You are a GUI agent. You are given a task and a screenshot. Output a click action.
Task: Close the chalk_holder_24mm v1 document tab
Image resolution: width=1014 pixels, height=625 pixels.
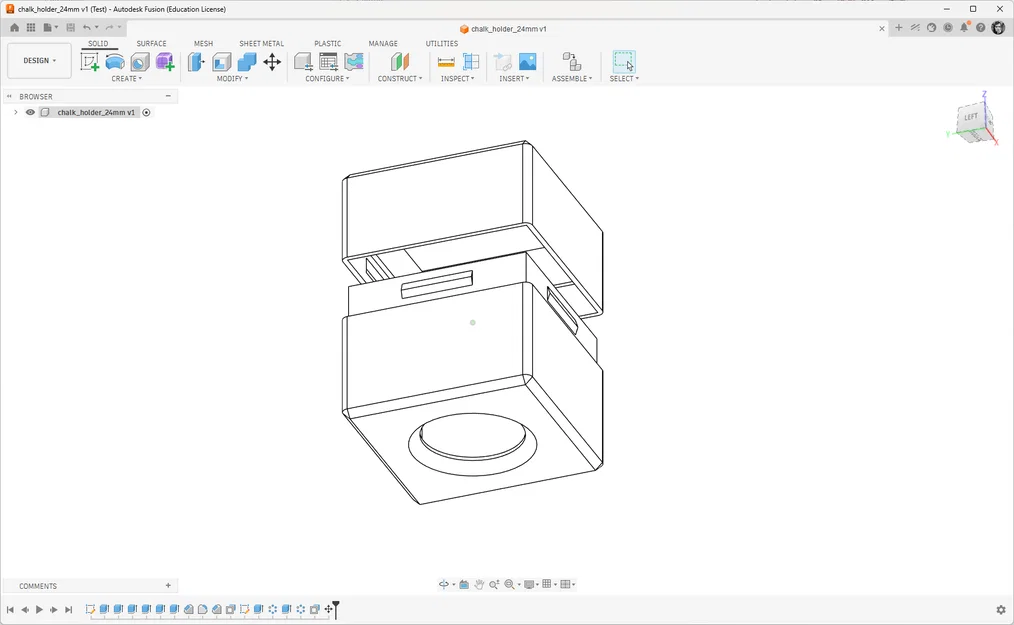coord(881,28)
